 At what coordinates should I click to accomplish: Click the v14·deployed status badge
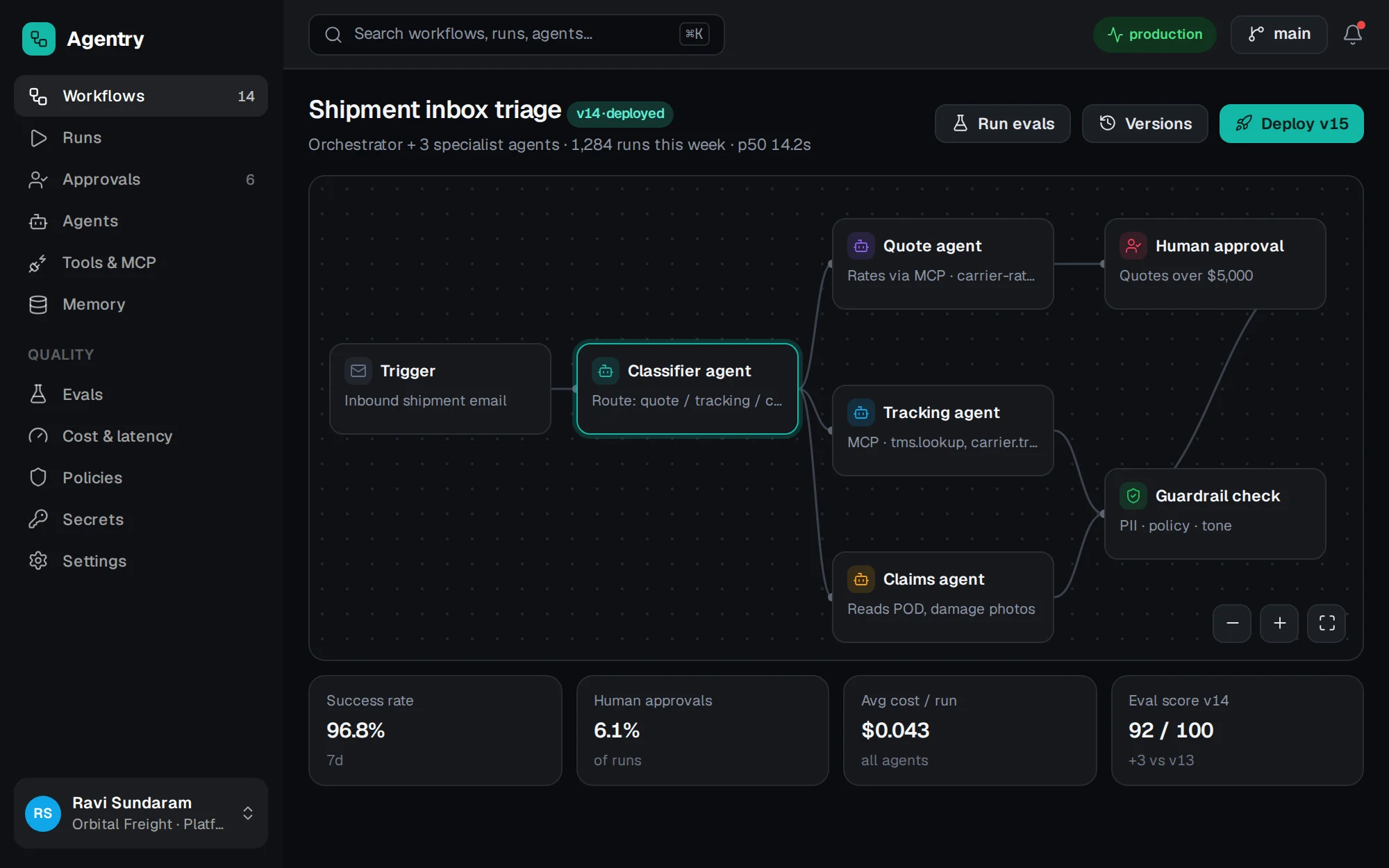(620, 114)
